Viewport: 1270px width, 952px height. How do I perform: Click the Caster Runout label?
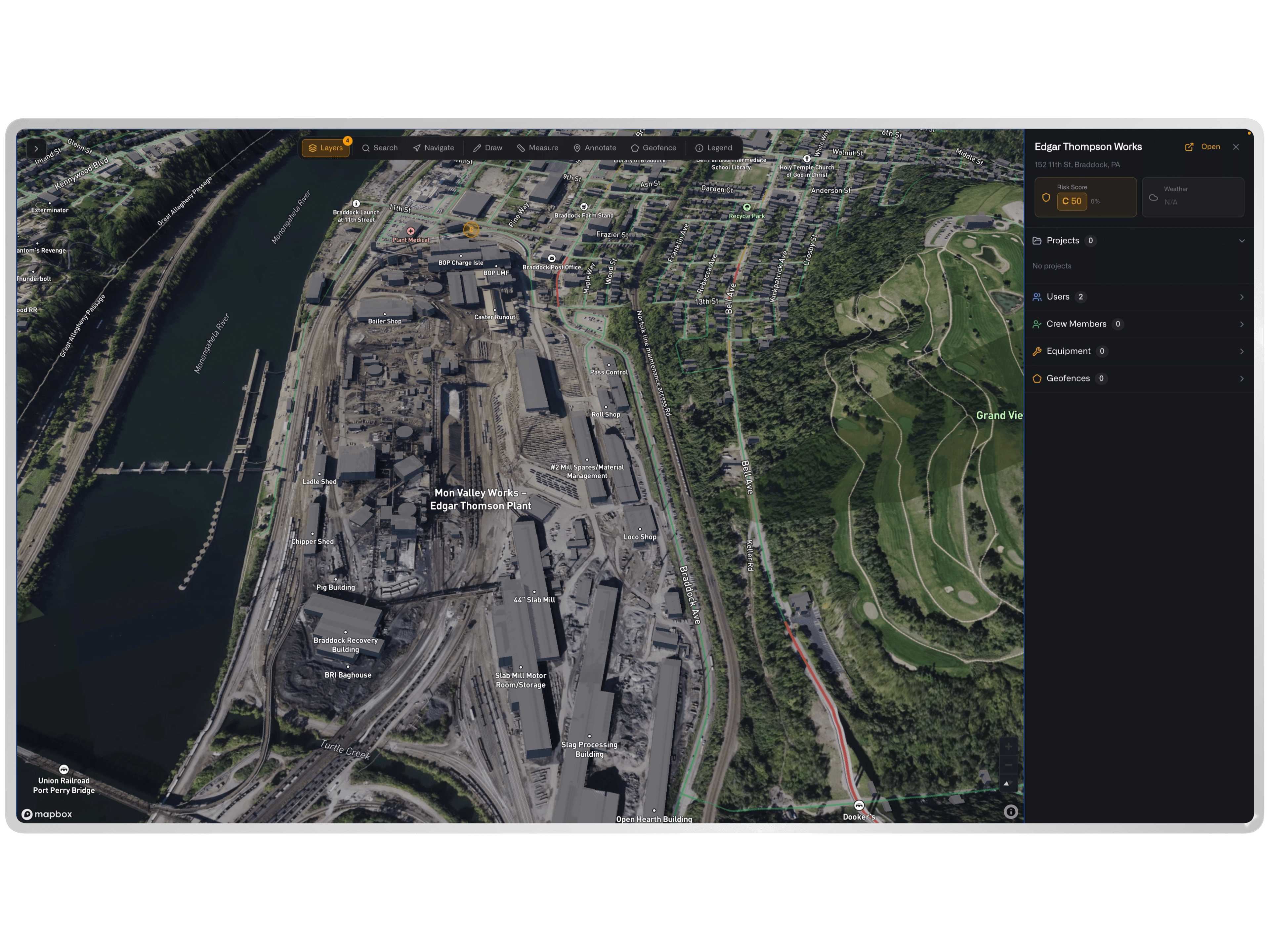[495, 317]
